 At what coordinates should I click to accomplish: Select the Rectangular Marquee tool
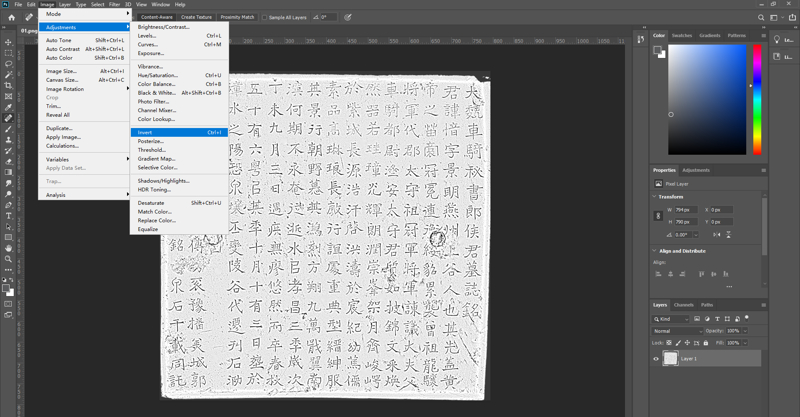pyautogui.click(x=8, y=53)
